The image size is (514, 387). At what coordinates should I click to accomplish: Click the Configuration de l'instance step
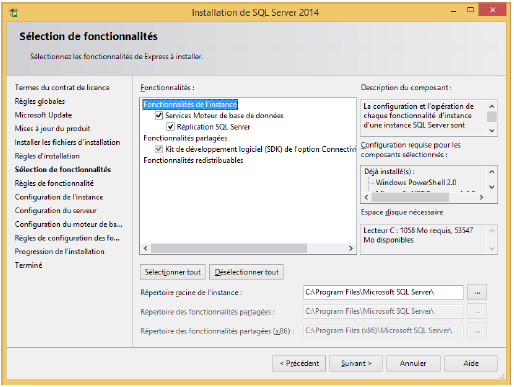pos(59,197)
